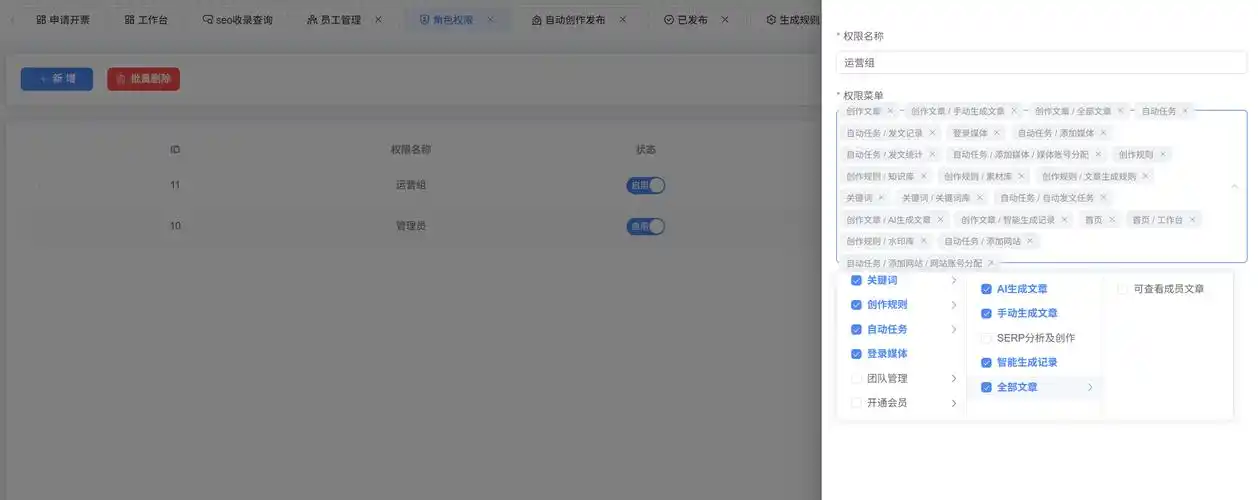
Task: Click the 新增 button
Action: coord(57,79)
